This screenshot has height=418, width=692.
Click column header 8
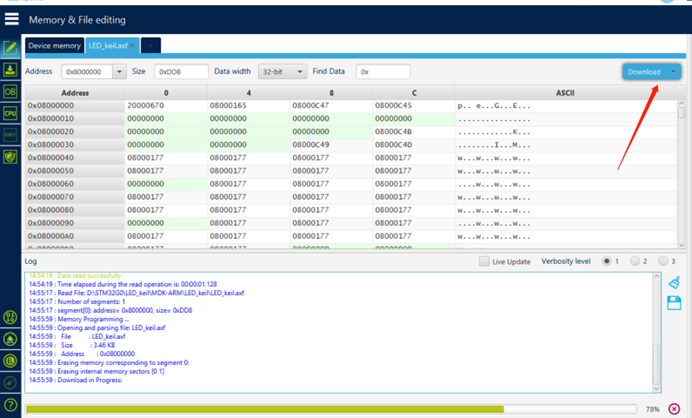(x=331, y=93)
